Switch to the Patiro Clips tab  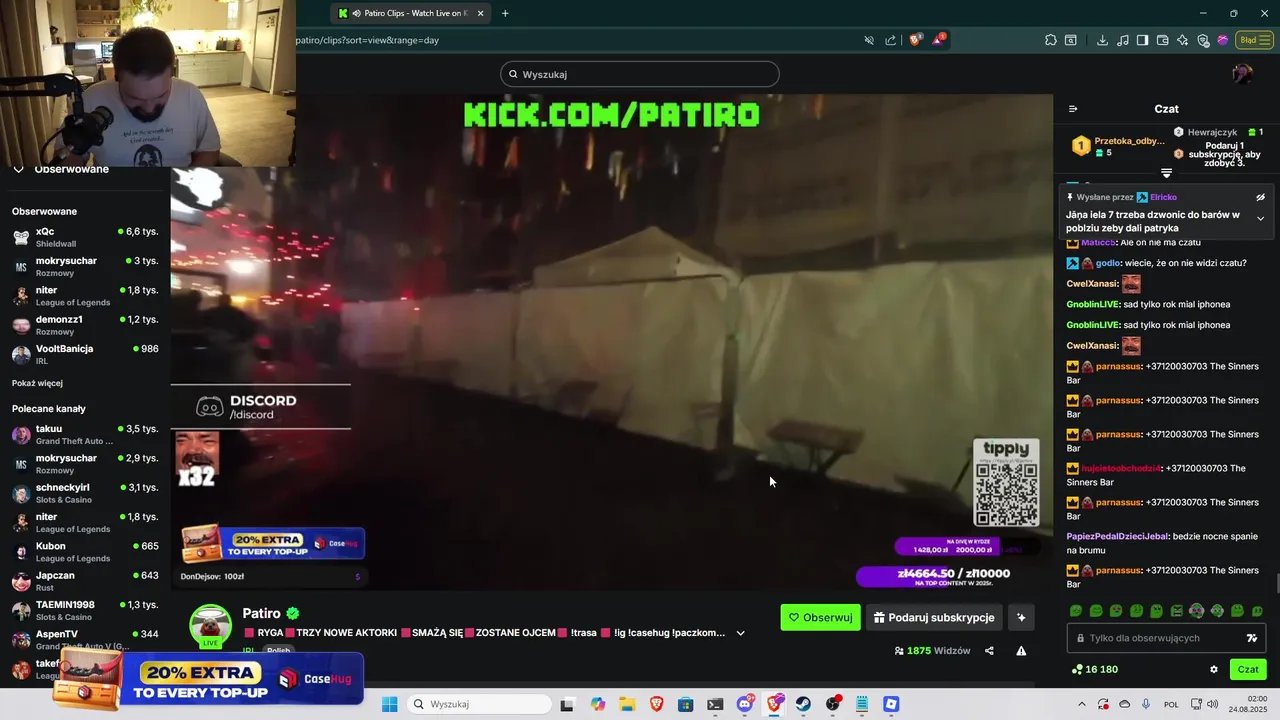point(410,13)
